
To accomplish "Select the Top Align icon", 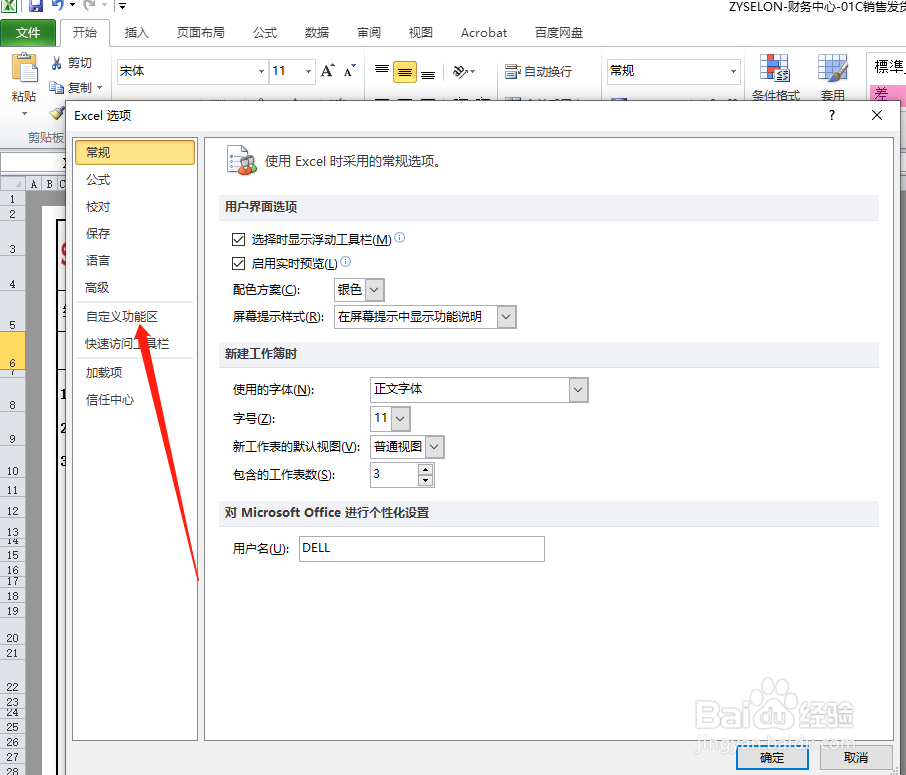I will (x=381, y=69).
